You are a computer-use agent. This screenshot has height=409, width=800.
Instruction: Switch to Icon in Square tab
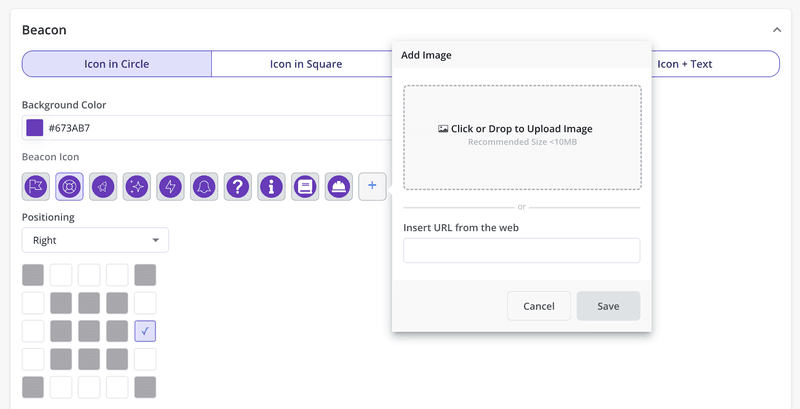tap(306, 64)
